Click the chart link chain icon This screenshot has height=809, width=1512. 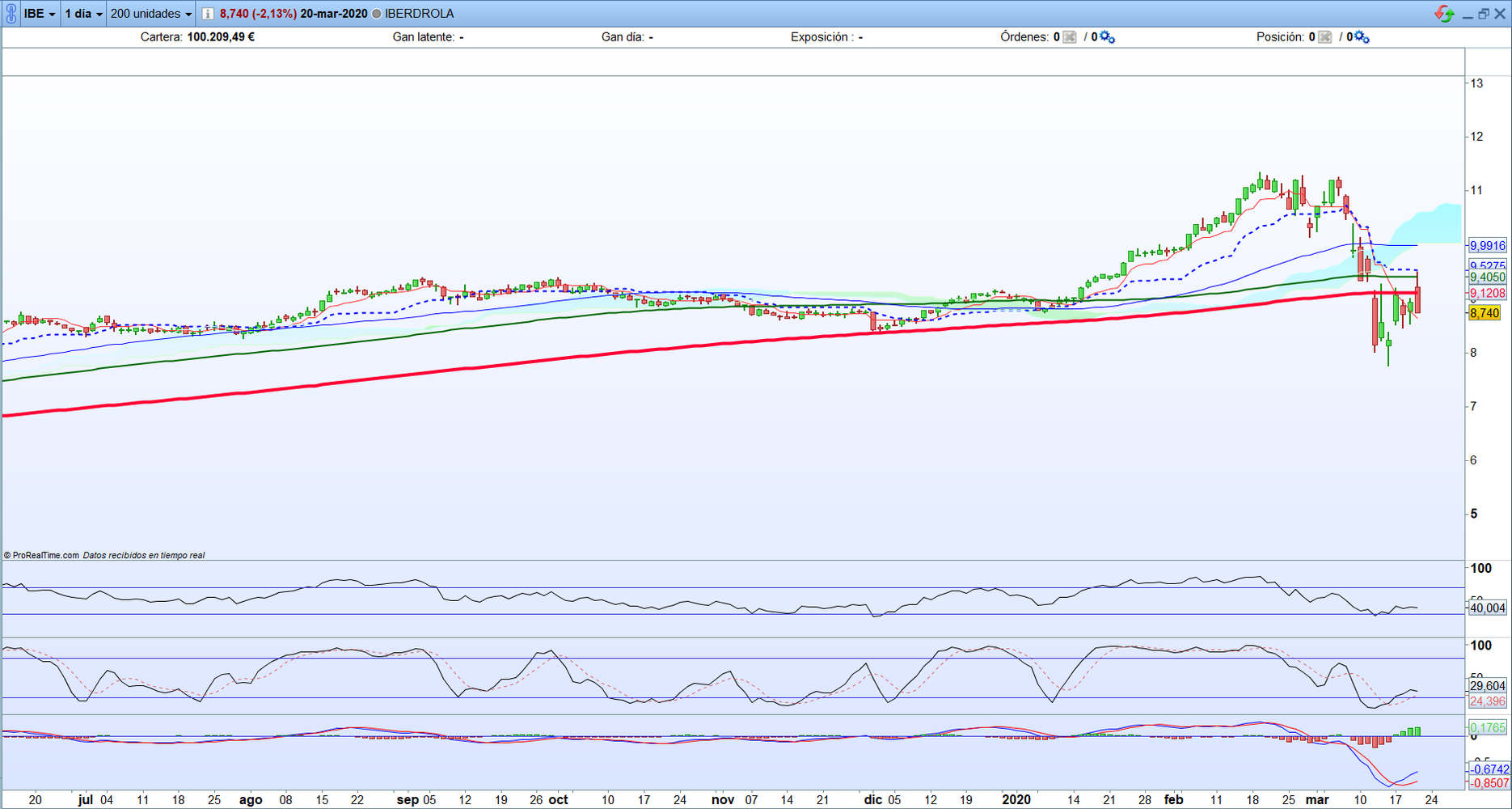(x=11, y=14)
